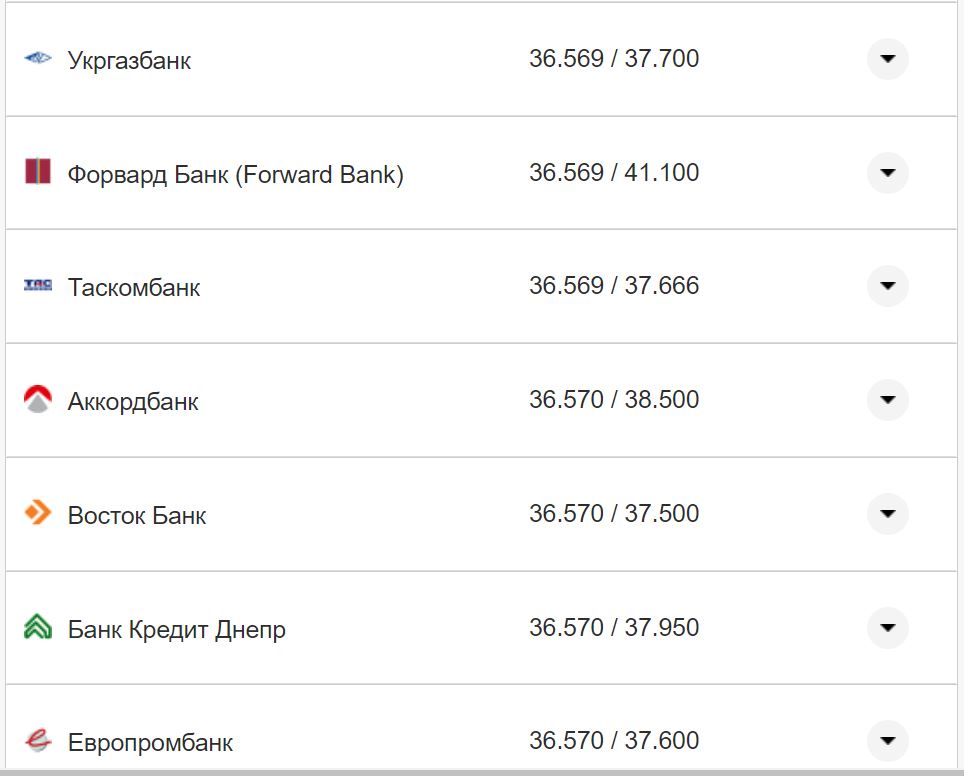
Task: Select the green Банк Кредит Днепр logo
Action: point(37,628)
